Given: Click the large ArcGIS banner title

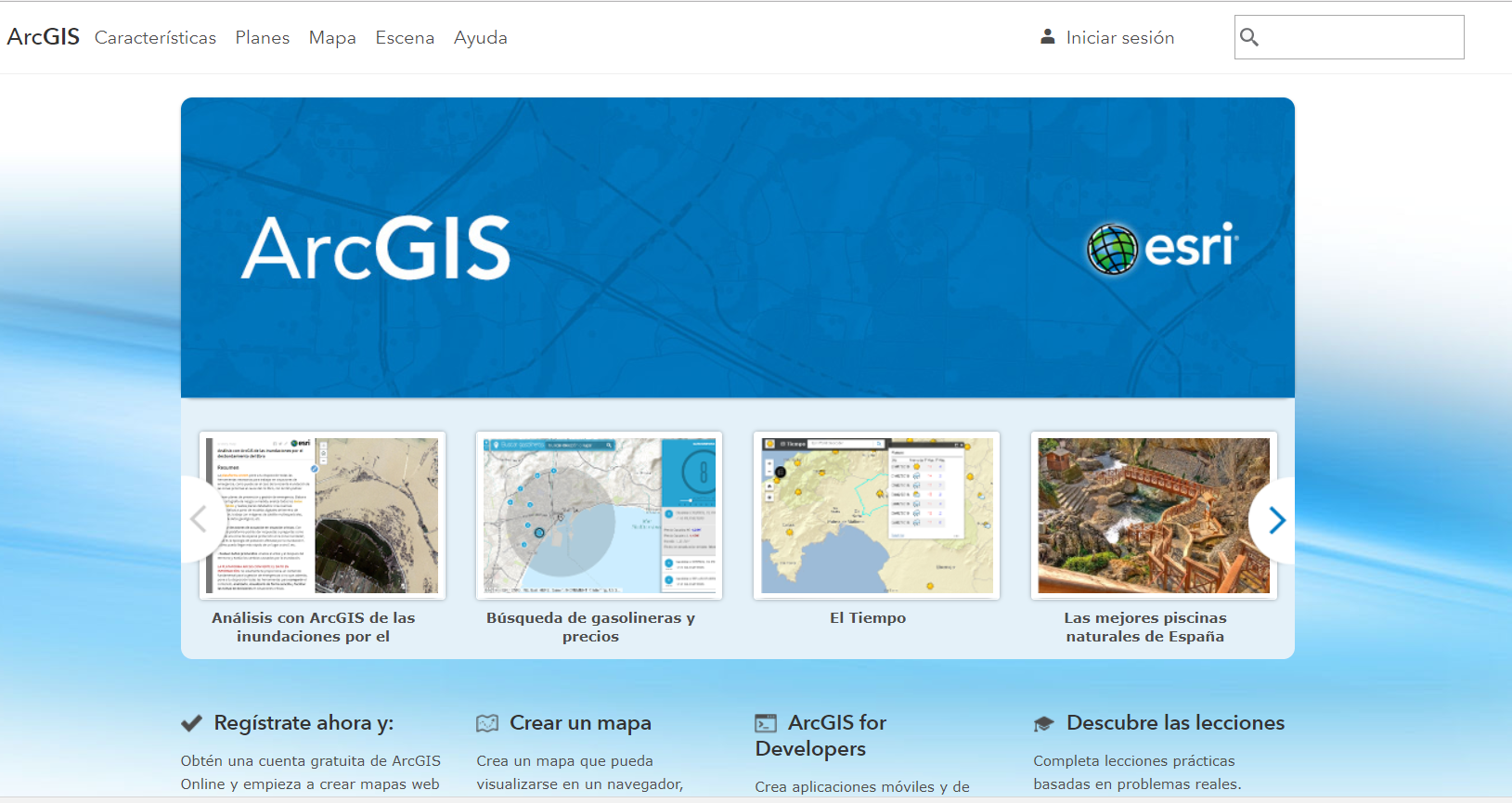Looking at the screenshot, I should point(376,248).
